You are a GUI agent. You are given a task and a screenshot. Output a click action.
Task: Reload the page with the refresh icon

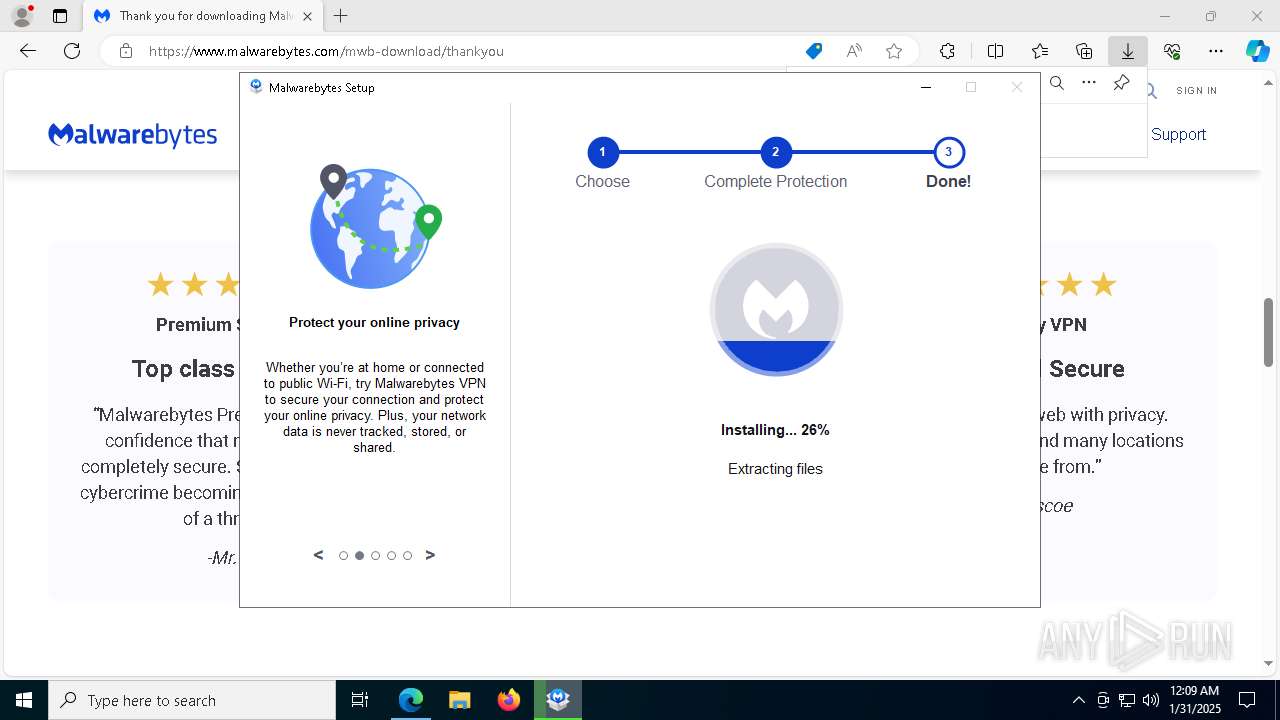click(x=72, y=51)
